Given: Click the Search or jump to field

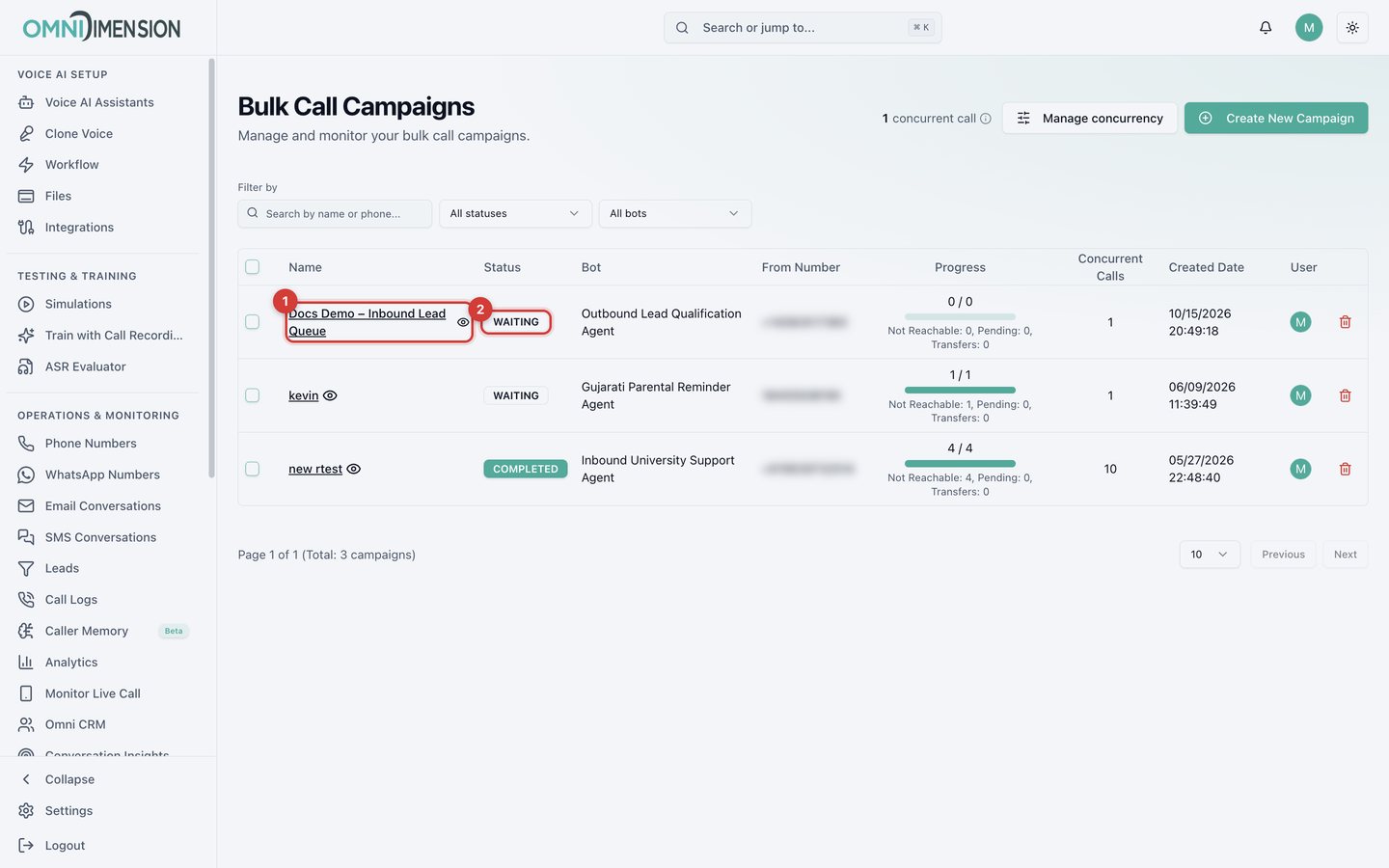Looking at the screenshot, I should click(x=803, y=28).
